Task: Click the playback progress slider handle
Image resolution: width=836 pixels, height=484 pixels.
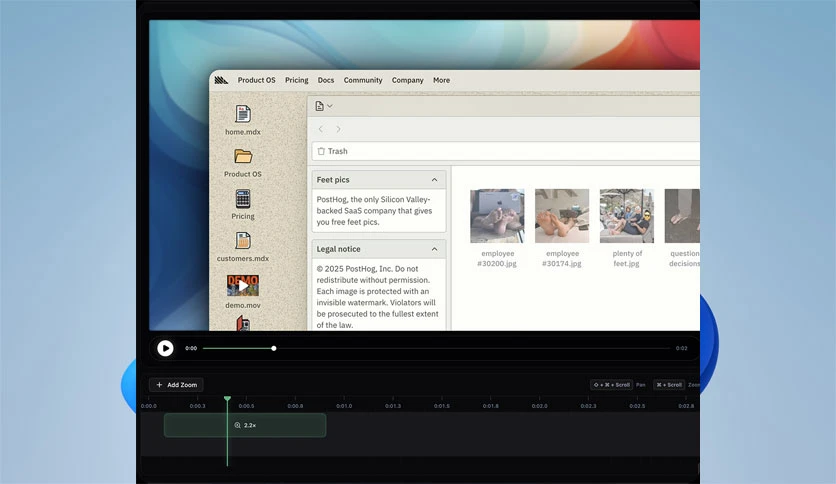Action: [x=274, y=348]
